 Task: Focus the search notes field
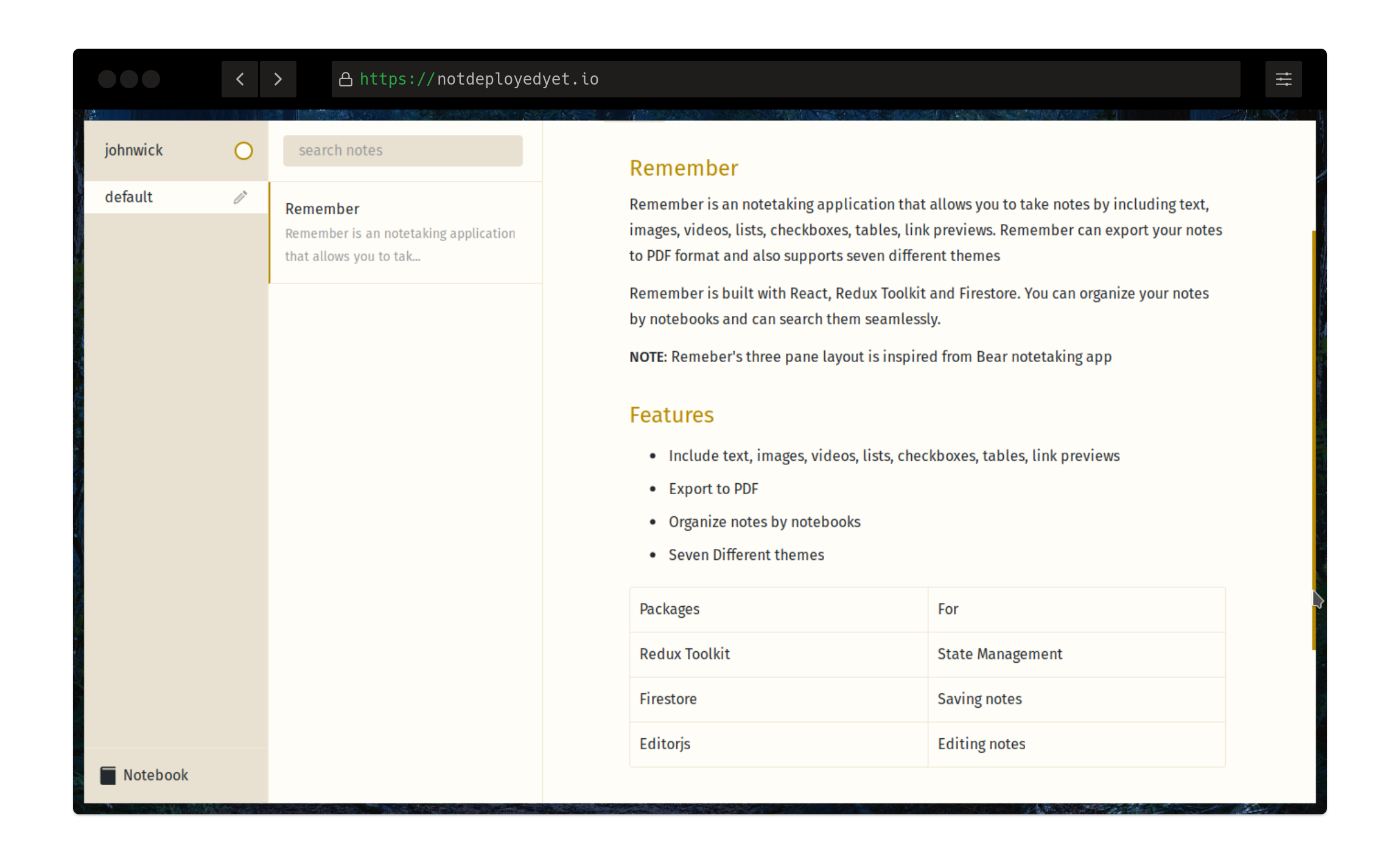(402, 150)
